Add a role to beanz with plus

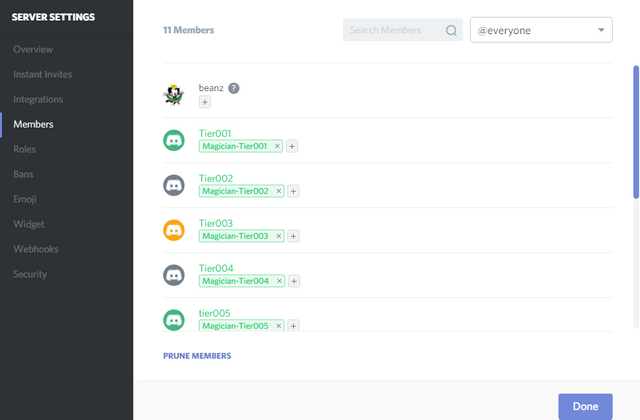(205, 102)
